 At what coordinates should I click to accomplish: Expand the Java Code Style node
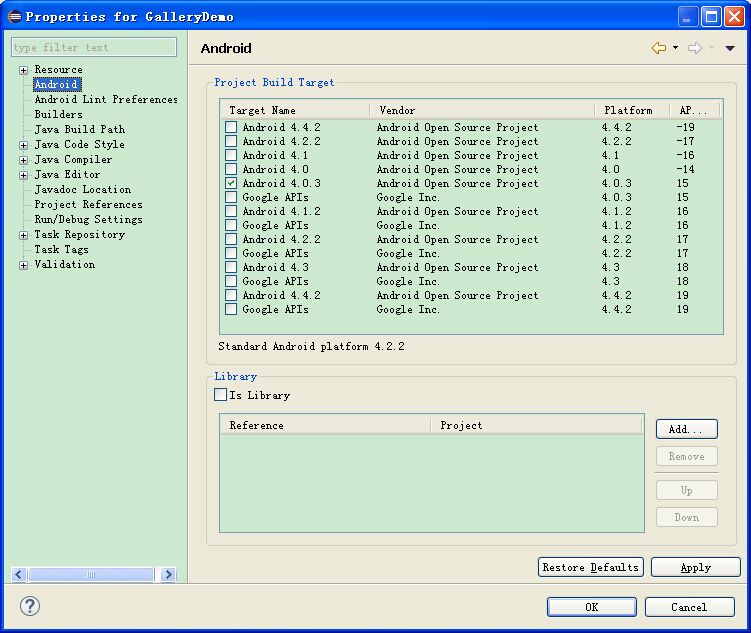[x=23, y=145]
